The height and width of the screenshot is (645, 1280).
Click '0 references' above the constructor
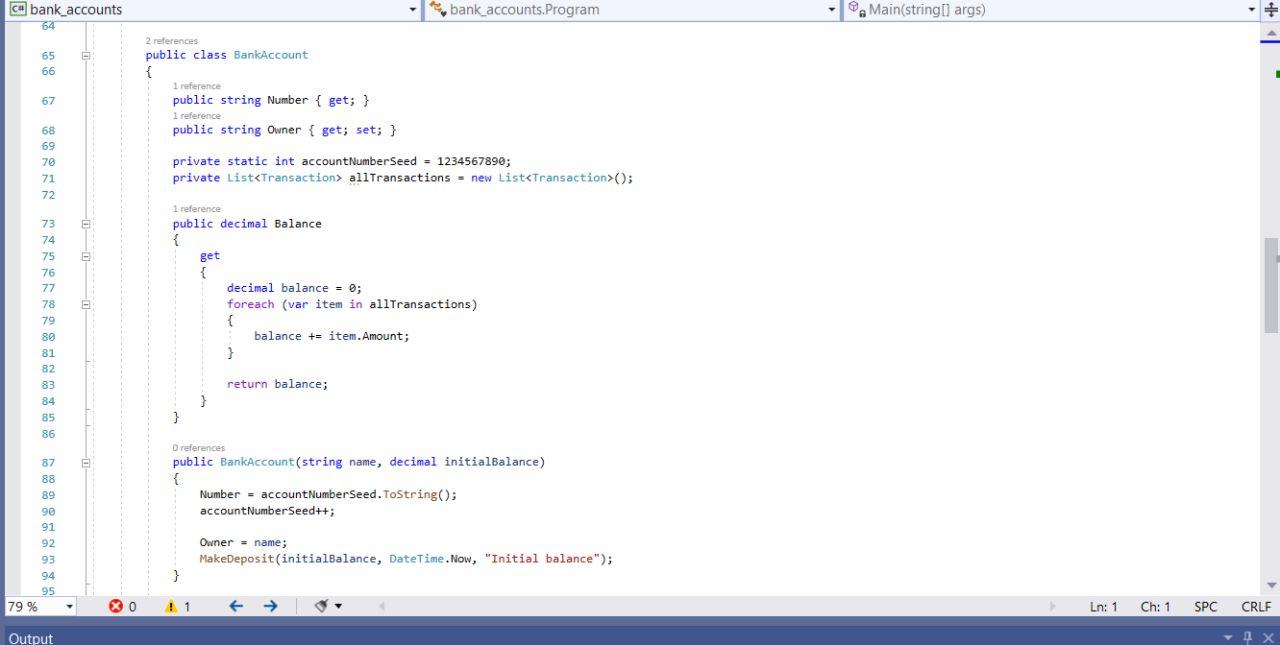pos(198,447)
